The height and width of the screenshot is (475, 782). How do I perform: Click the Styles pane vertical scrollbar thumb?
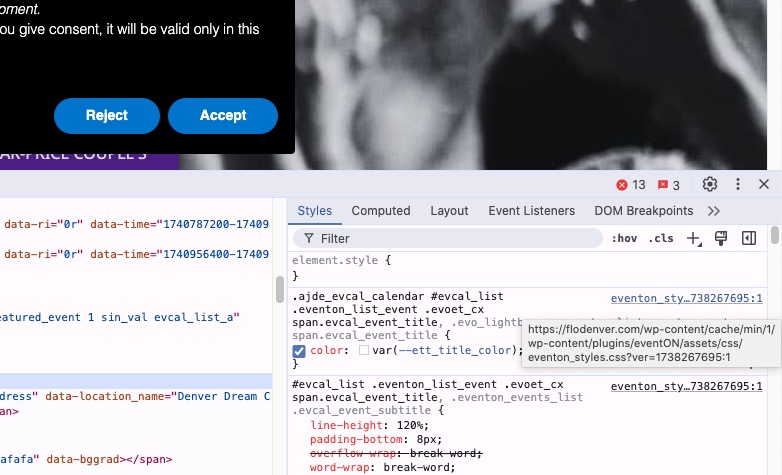pos(775,235)
